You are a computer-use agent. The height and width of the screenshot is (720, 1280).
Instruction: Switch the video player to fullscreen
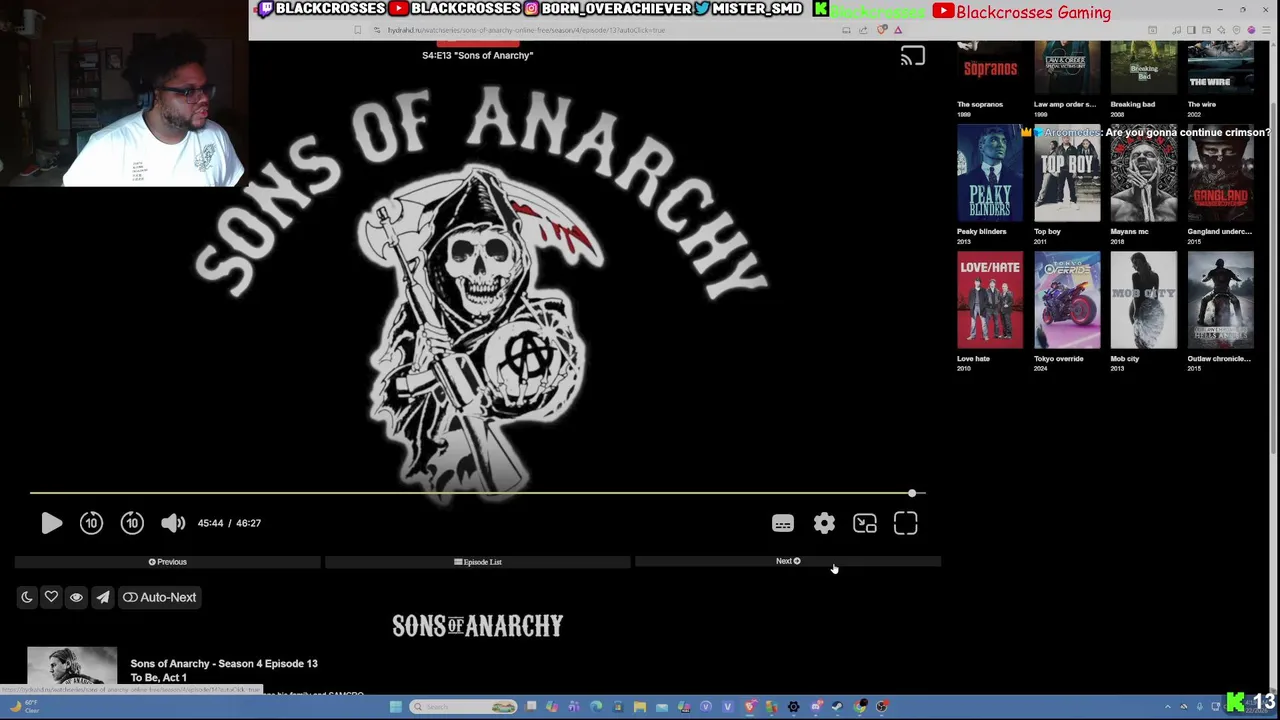coord(906,524)
